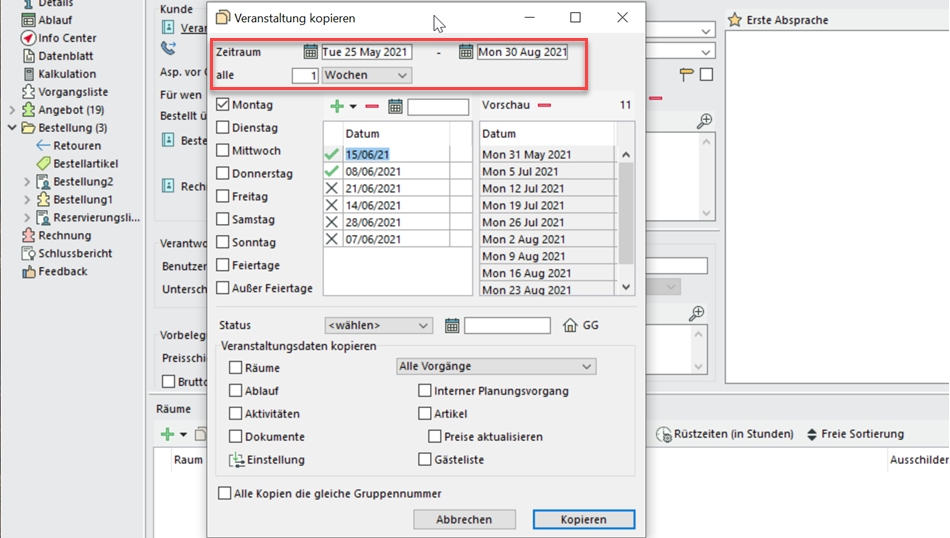Click the Abbrechen button
Viewport: 950px width, 538px height.
pyautogui.click(x=464, y=519)
